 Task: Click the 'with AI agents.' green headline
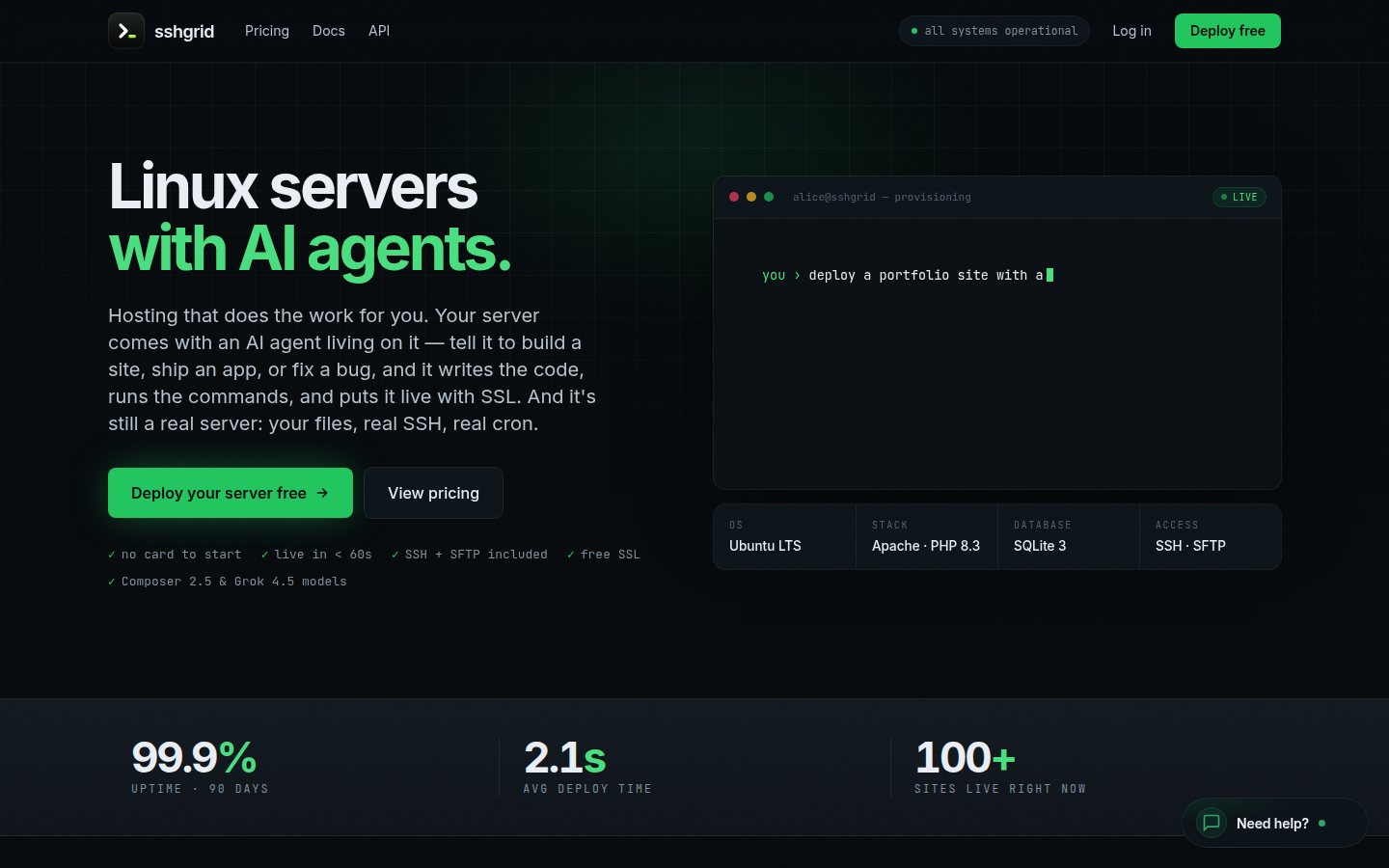[311, 249]
